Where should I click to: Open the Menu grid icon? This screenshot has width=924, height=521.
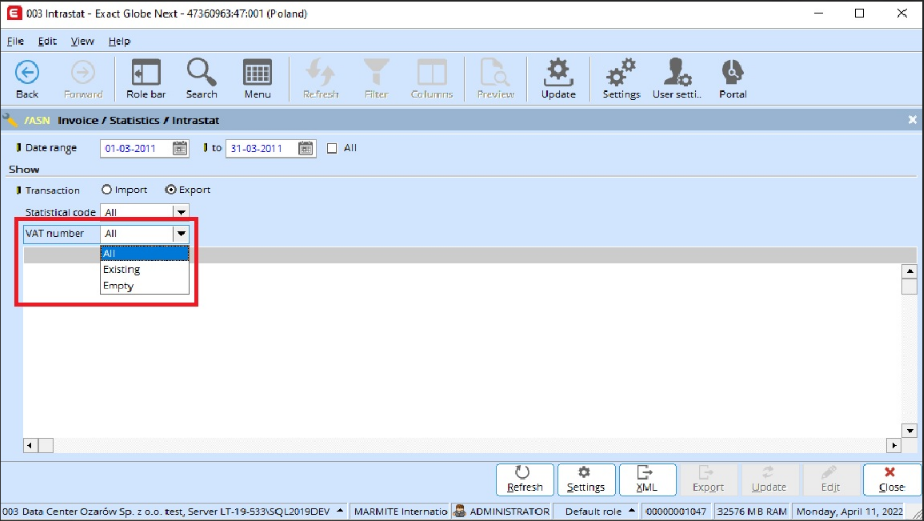coord(258,78)
